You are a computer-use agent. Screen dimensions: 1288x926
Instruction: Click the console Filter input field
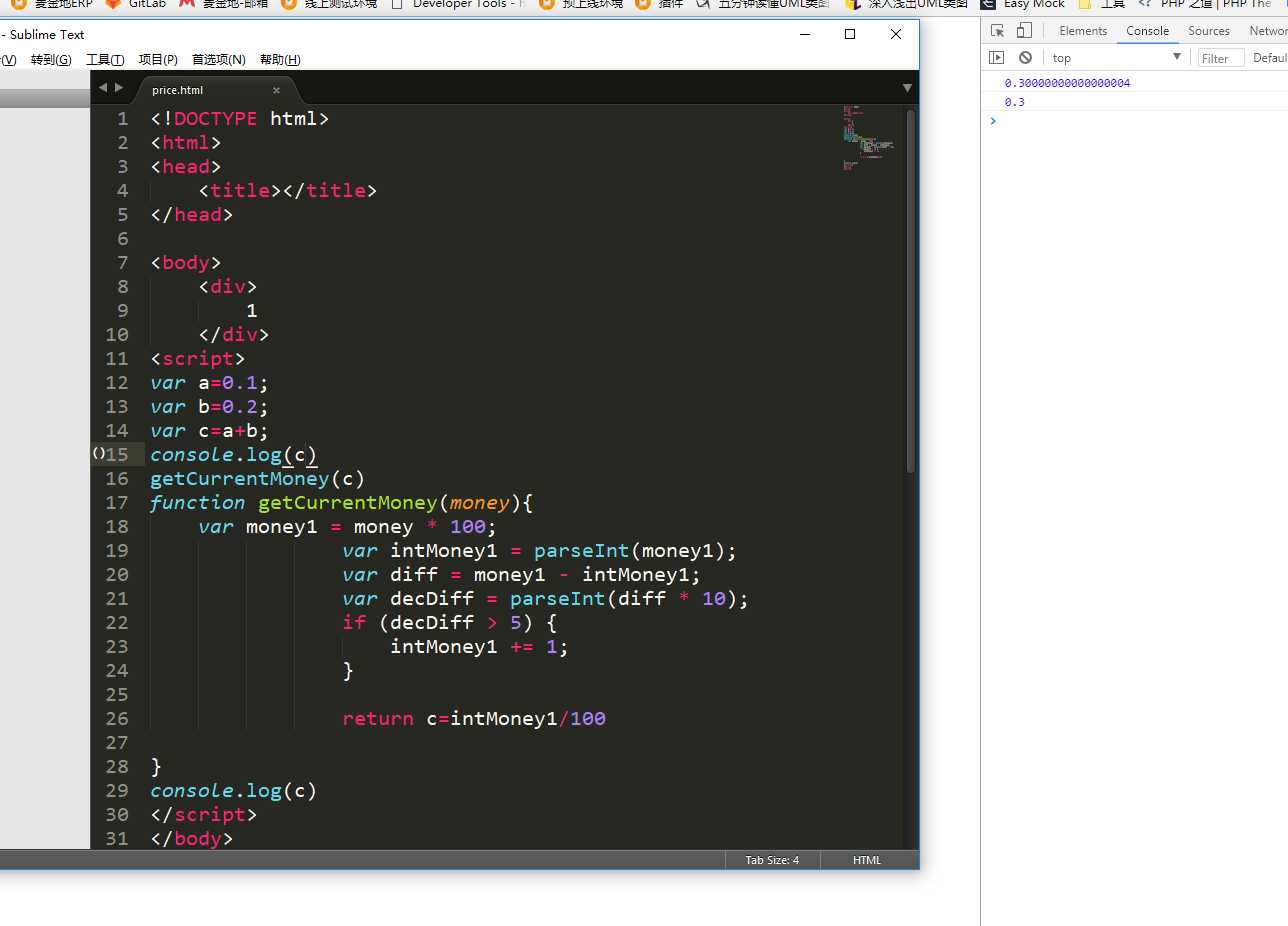point(1221,58)
